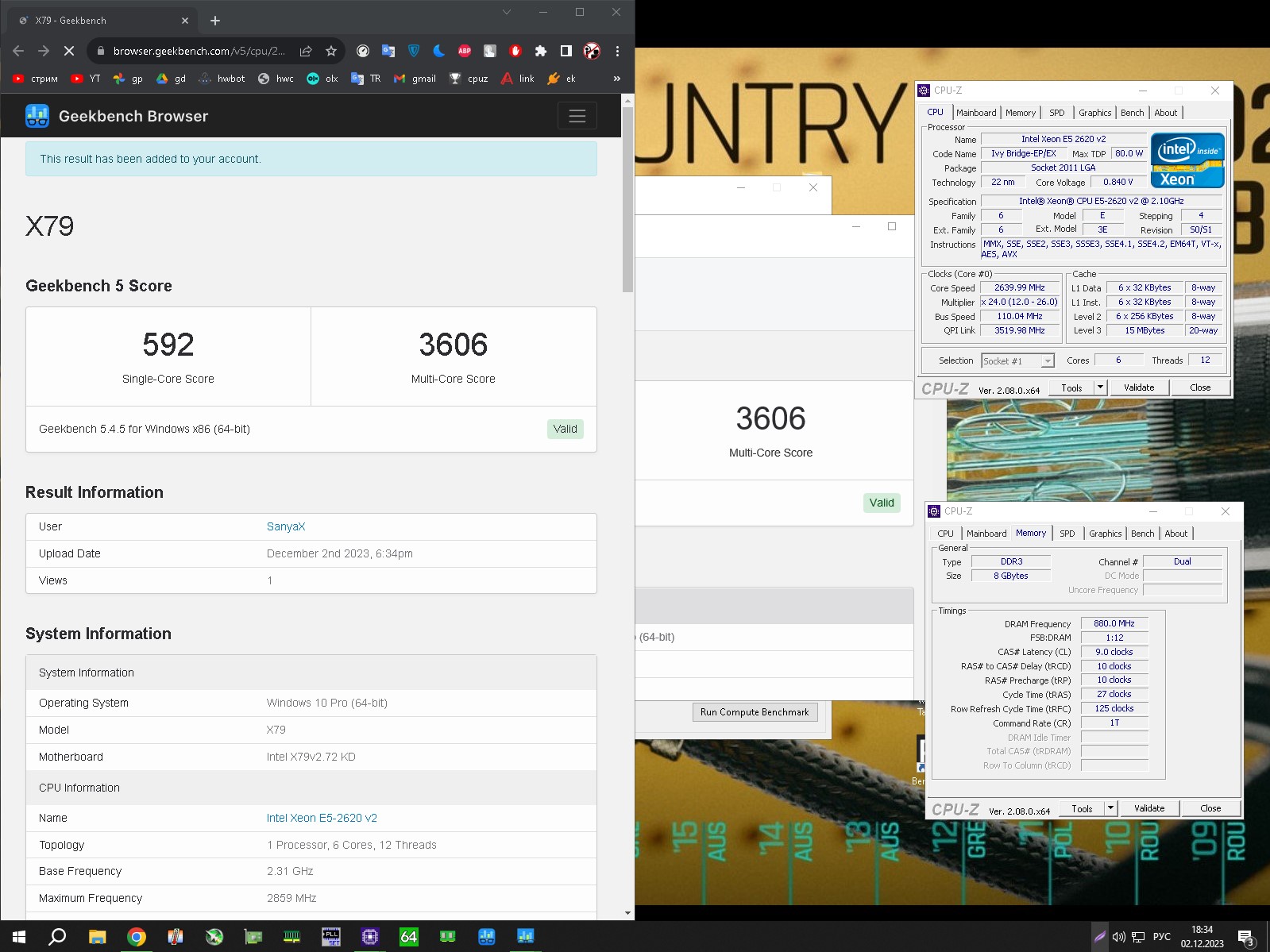Expand the Tools dropdown arrow in top CPU-Z window

[x=1100, y=388]
